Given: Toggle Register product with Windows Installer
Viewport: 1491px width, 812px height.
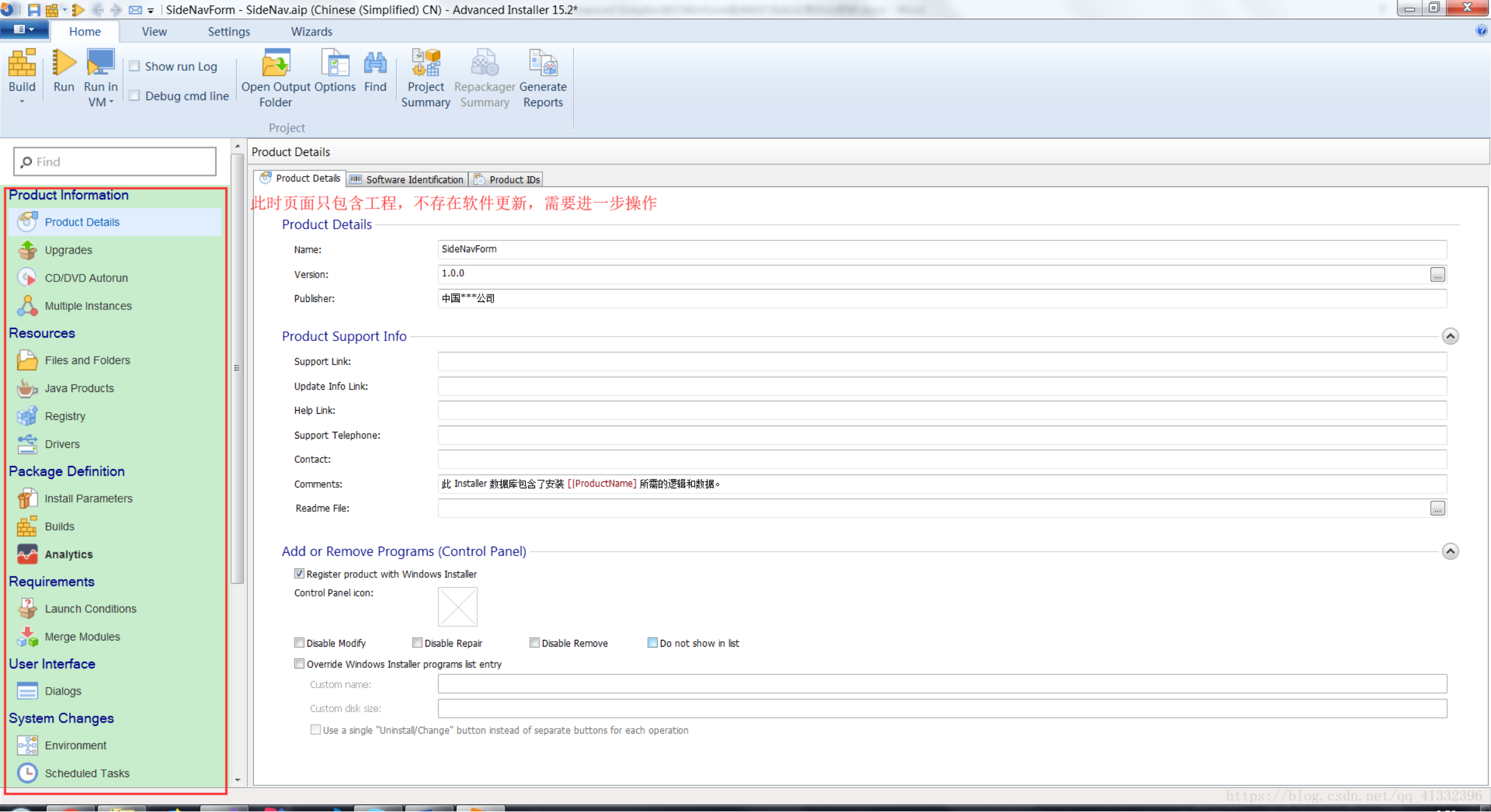Looking at the screenshot, I should click(x=299, y=574).
